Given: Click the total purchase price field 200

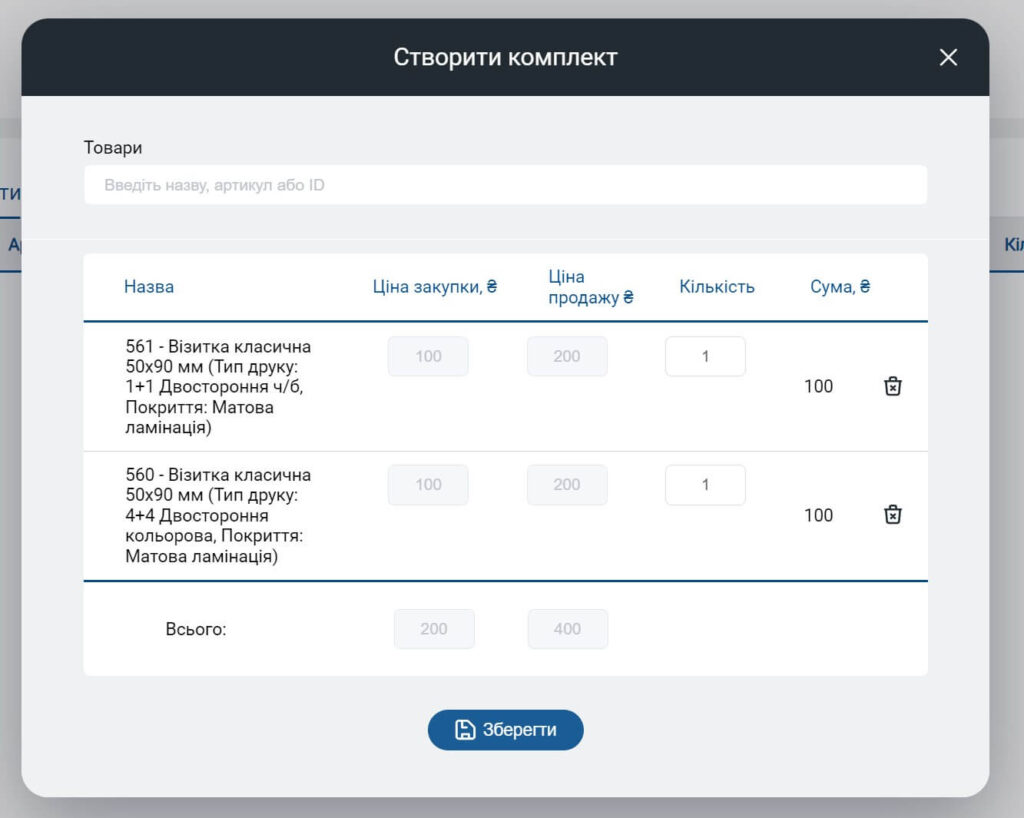Looking at the screenshot, I should 434,629.
